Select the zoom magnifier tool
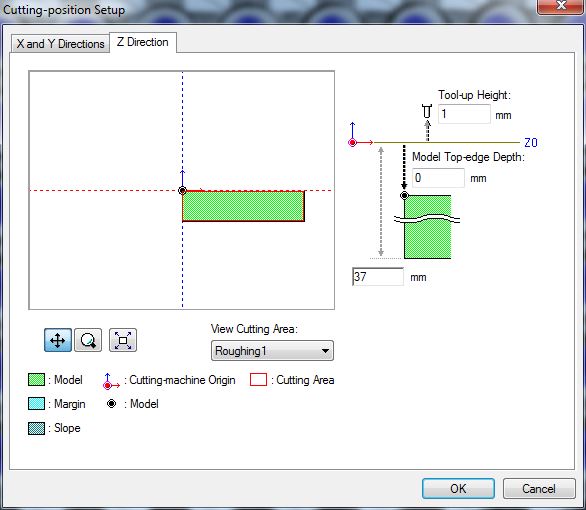This screenshot has width=586, height=510. (x=88, y=340)
